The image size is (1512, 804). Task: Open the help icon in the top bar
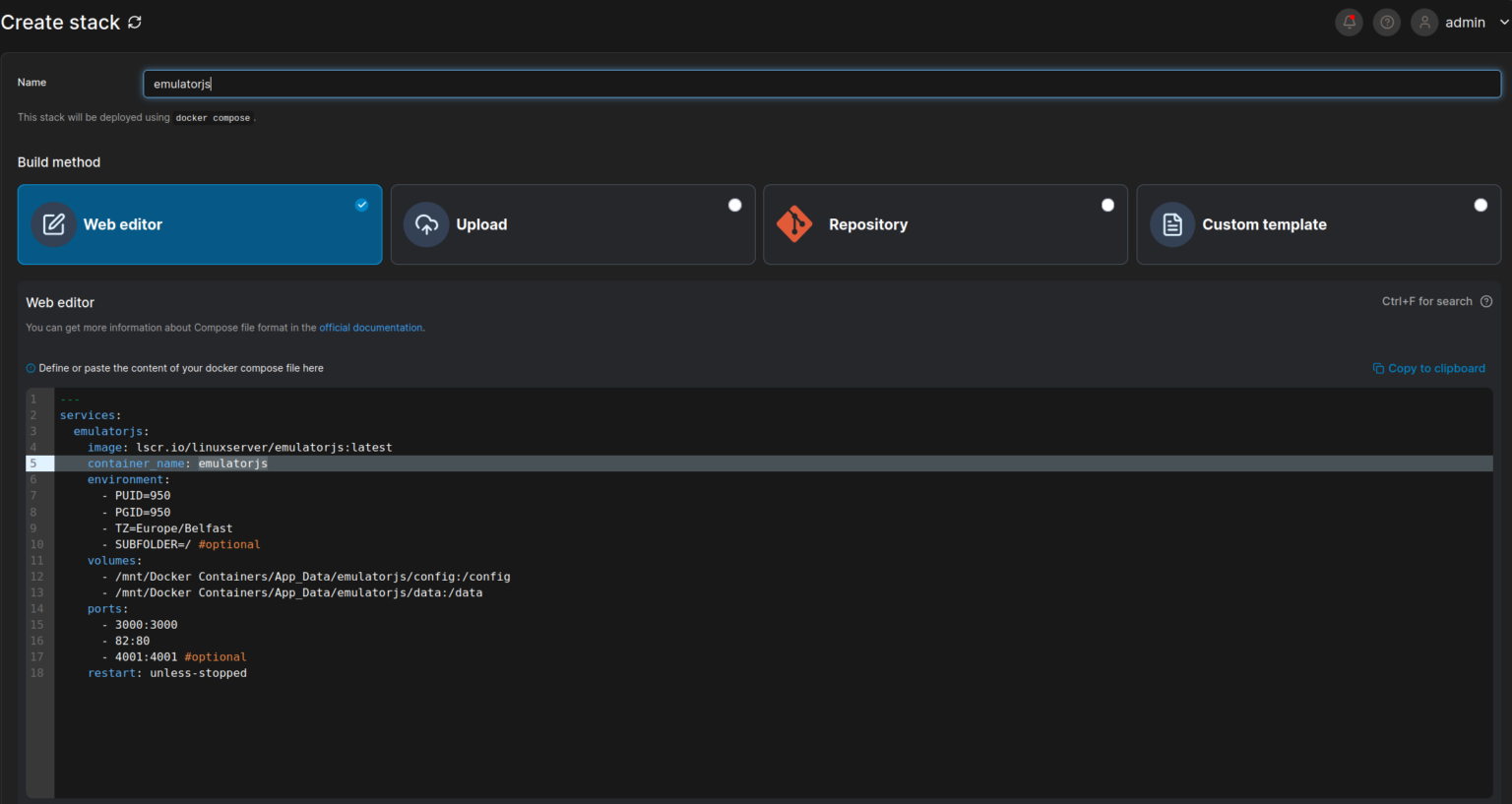(1386, 22)
